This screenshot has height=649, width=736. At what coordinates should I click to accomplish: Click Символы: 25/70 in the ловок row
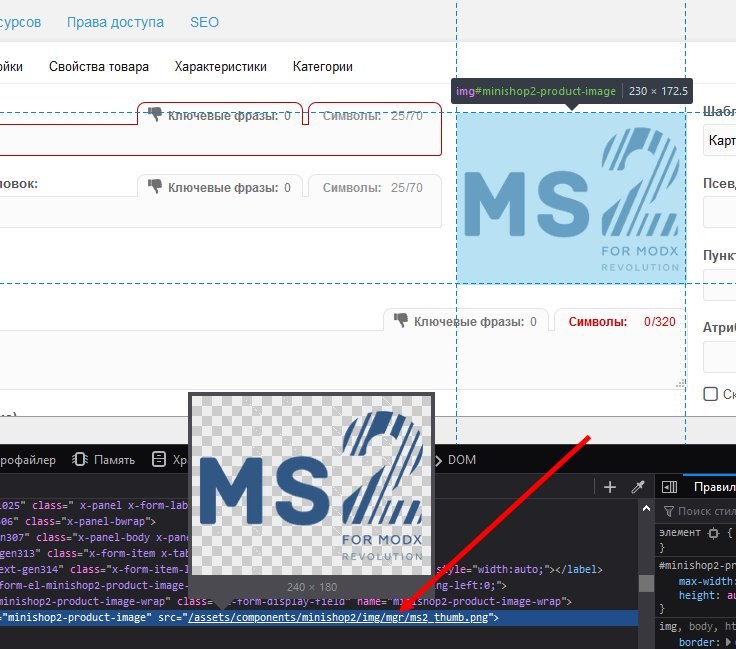(372, 188)
